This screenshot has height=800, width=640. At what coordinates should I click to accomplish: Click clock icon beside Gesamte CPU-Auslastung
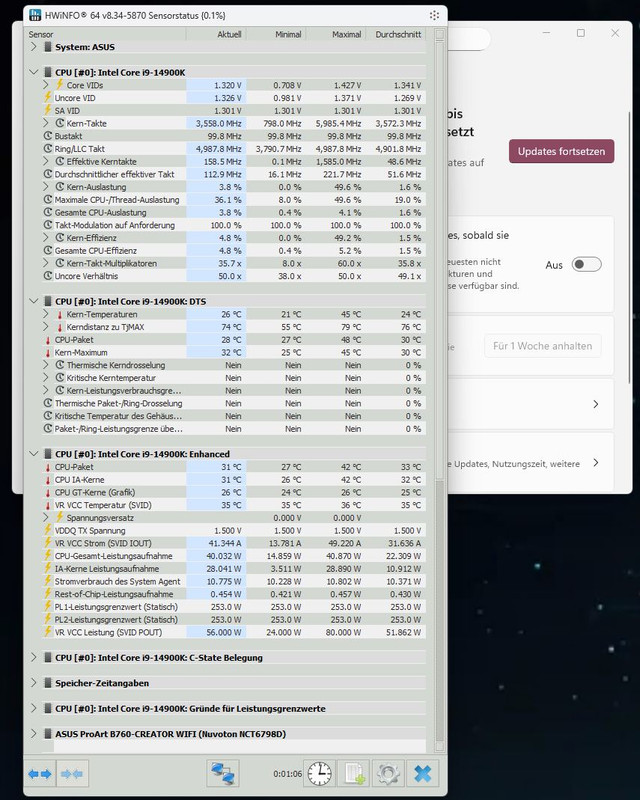(x=48, y=212)
